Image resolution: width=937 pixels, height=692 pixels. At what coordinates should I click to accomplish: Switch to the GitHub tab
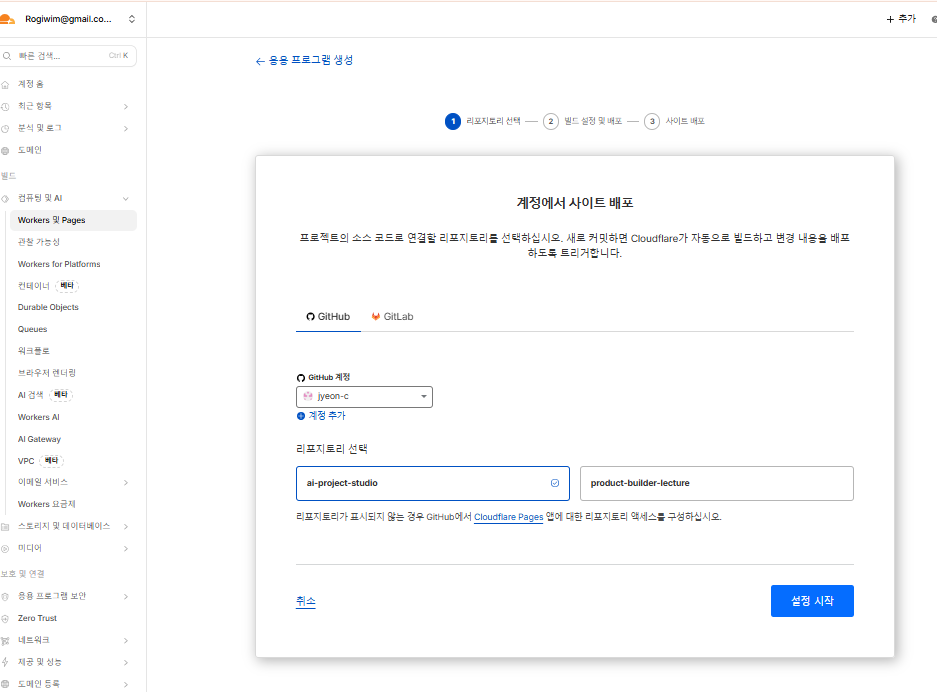coord(328,317)
